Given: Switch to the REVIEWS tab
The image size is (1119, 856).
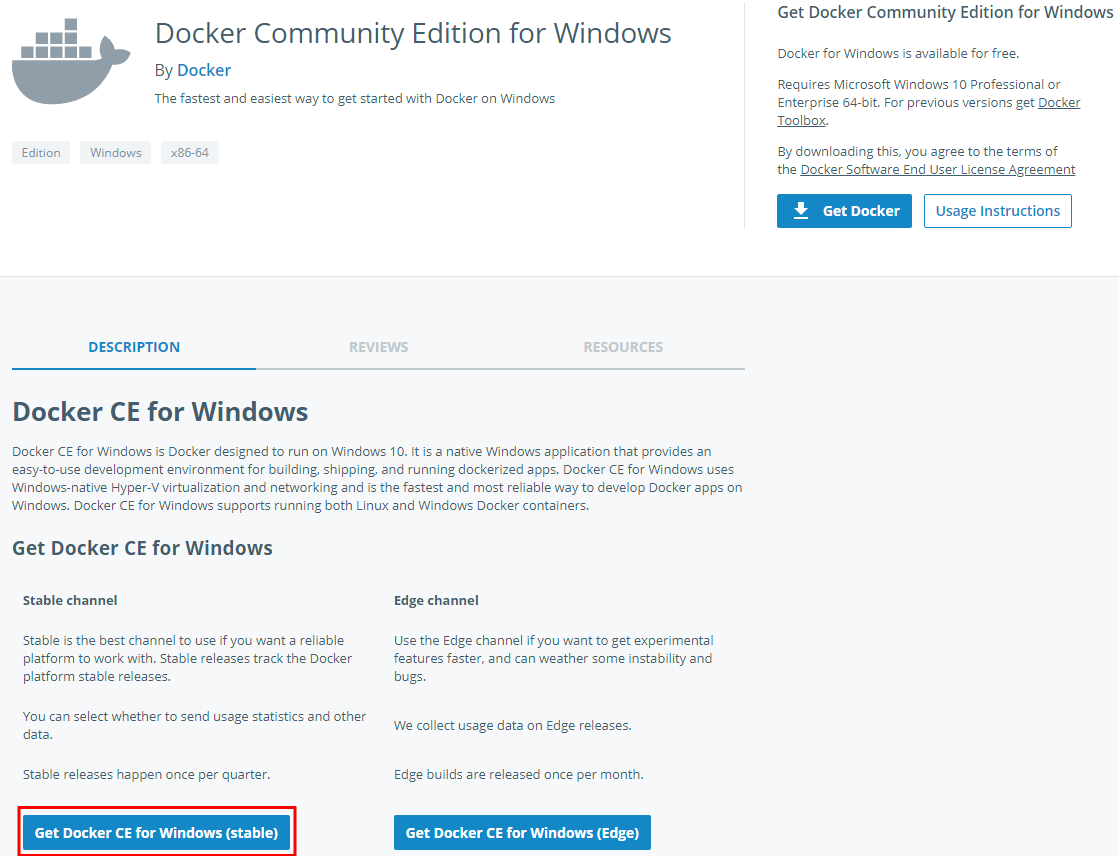Looking at the screenshot, I should click(378, 347).
